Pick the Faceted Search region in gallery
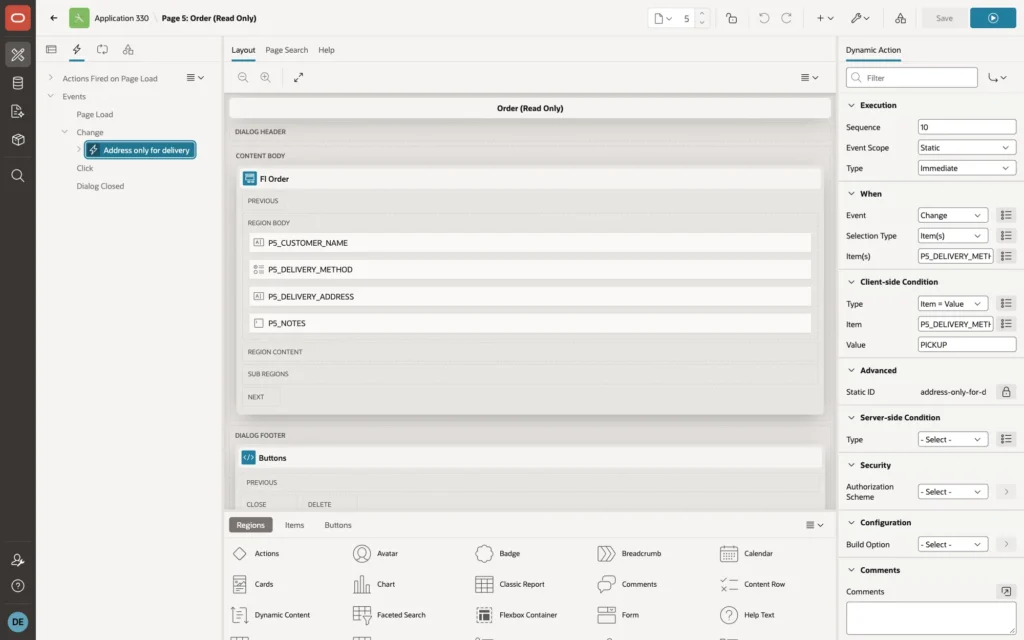The image size is (1024, 640). (389, 615)
